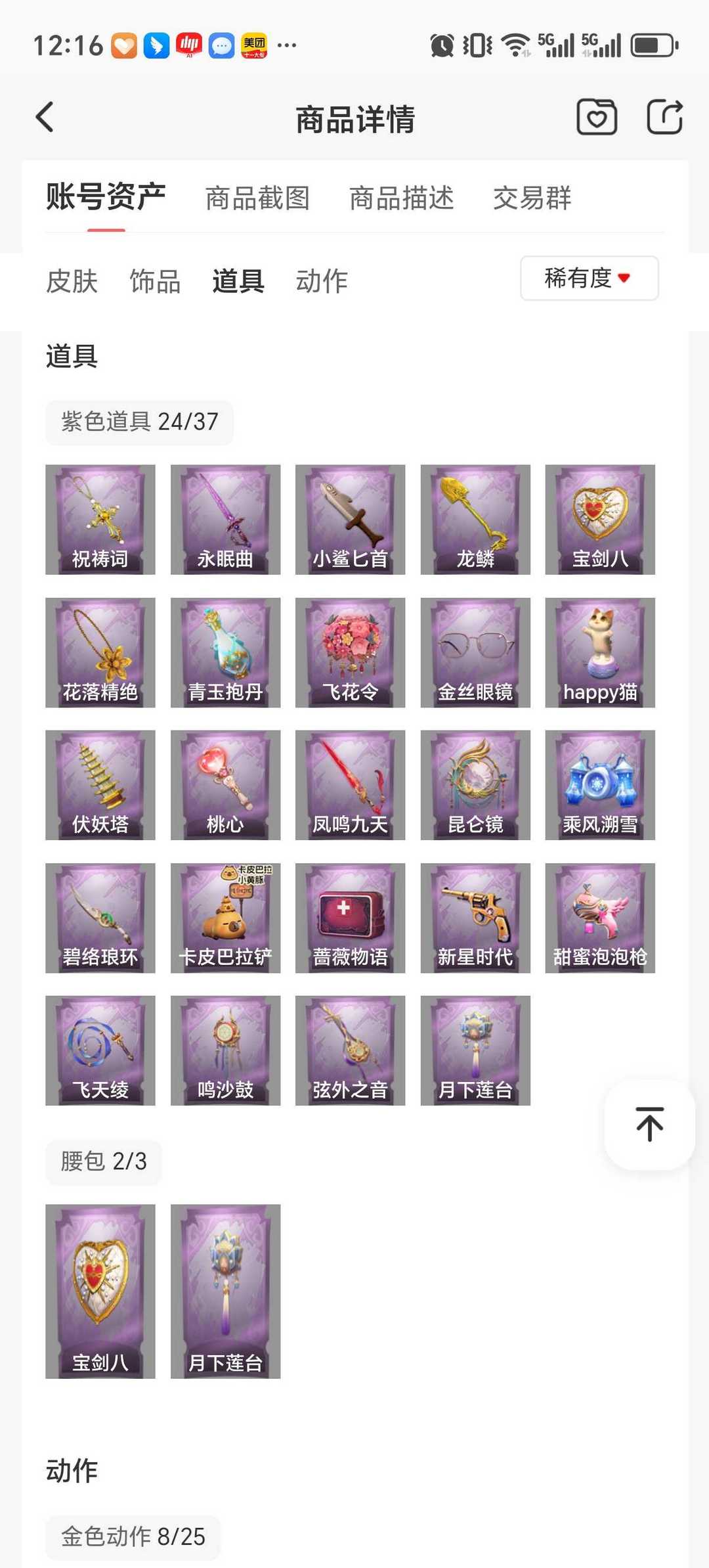Tap the back arrow icon
Viewport: 709px width, 1568px height.
point(45,118)
